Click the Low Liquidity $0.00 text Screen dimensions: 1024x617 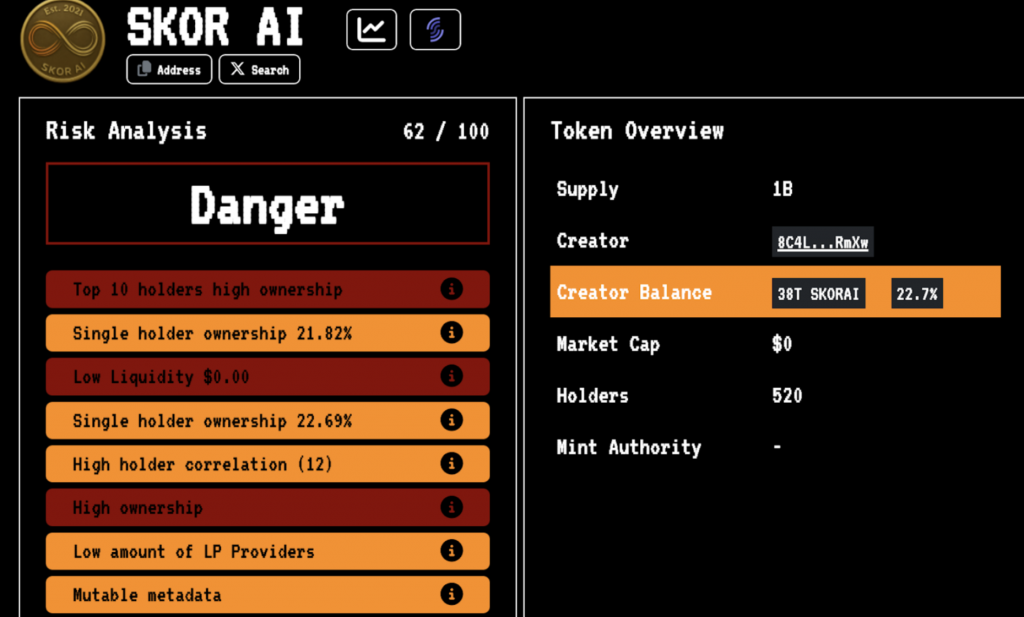161,377
